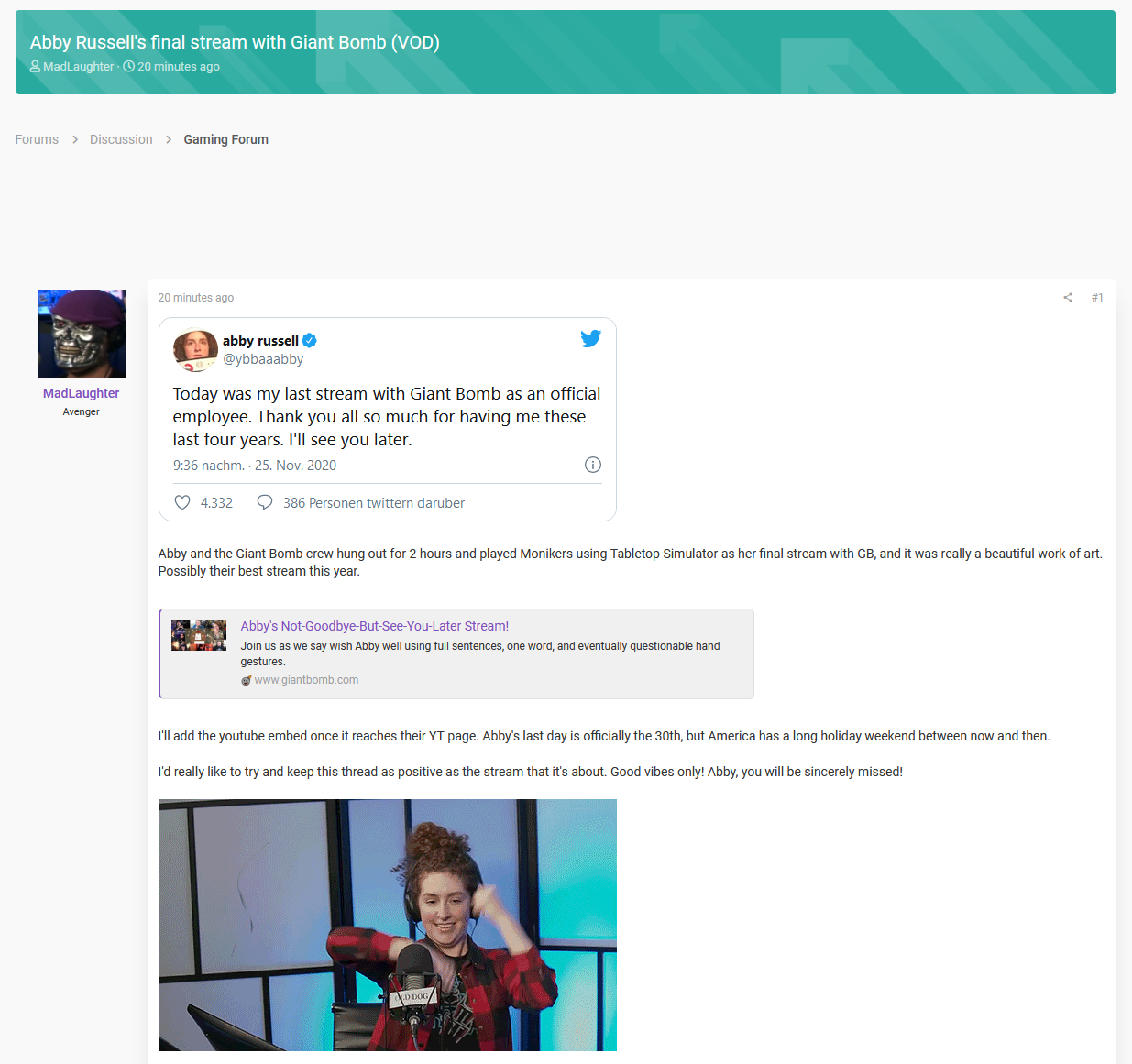Click the clock icon in thread header
Image resolution: width=1132 pixels, height=1064 pixels.
[x=129, y=66]
